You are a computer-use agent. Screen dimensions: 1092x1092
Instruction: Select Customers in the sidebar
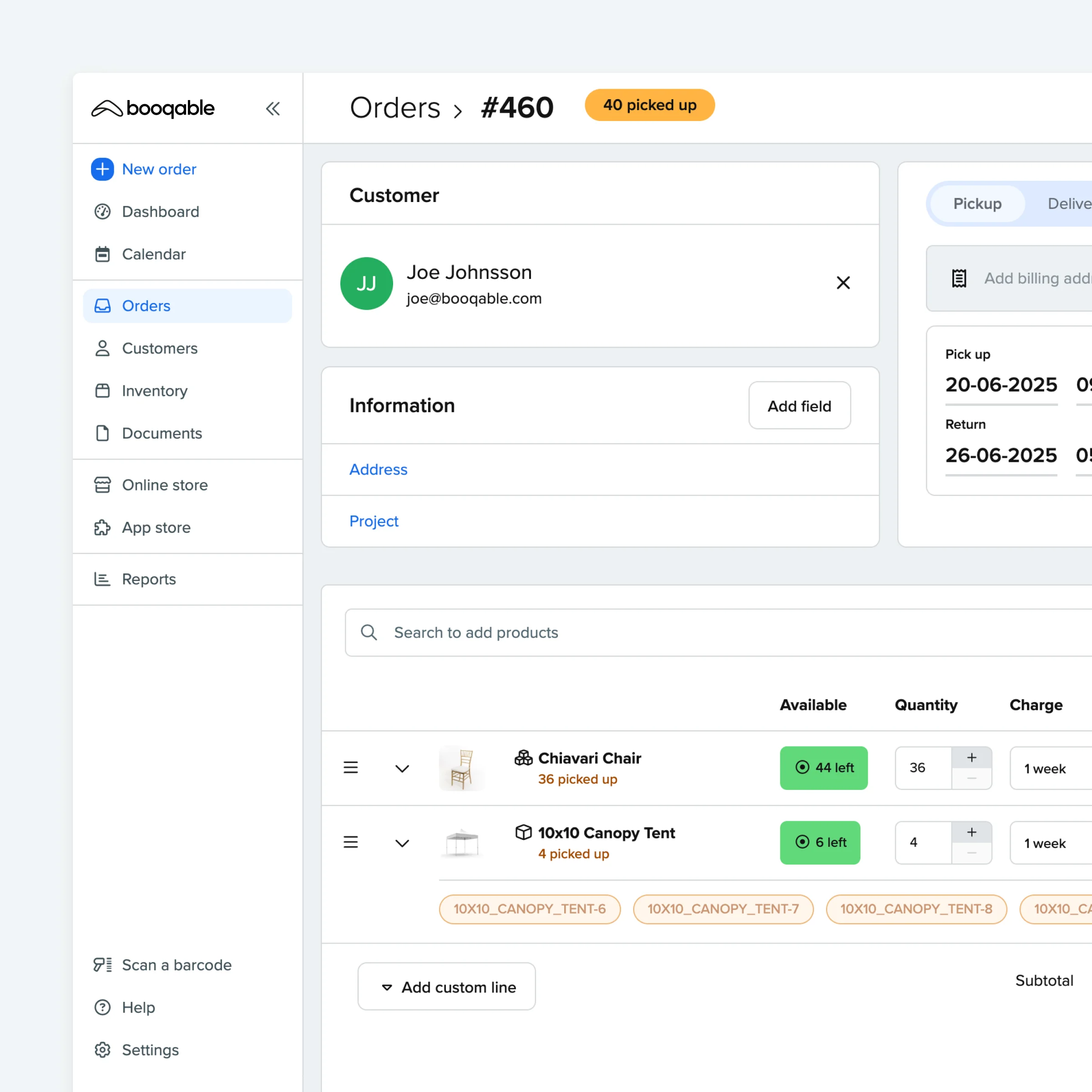pyautogui.click(x=159, y=348)
